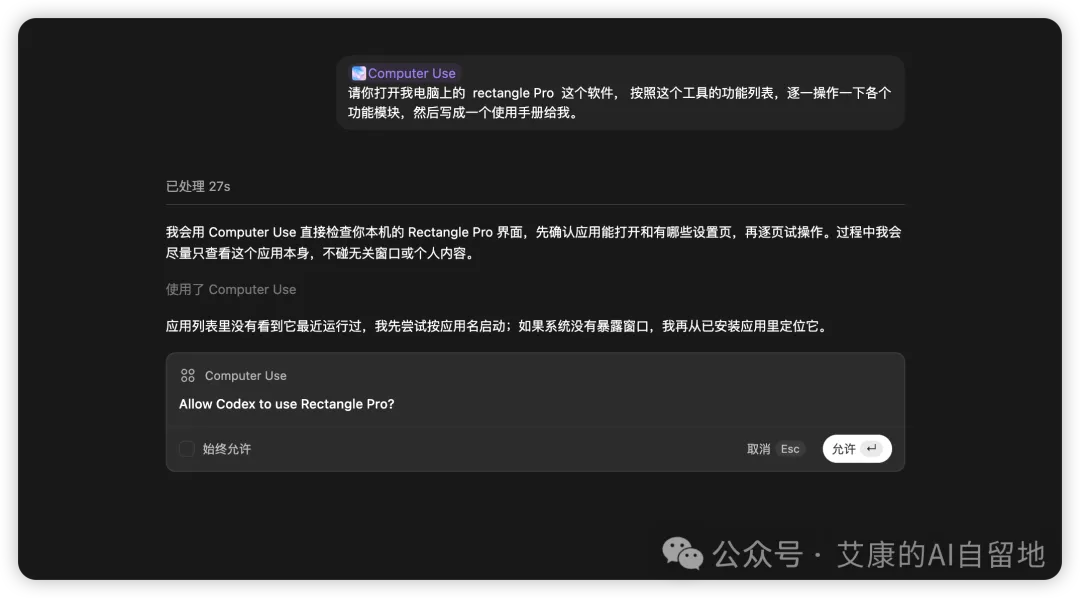1080x598 pixels.
Task: Click the four-circle Computer Use icon in the card
Action: (187, 375)
